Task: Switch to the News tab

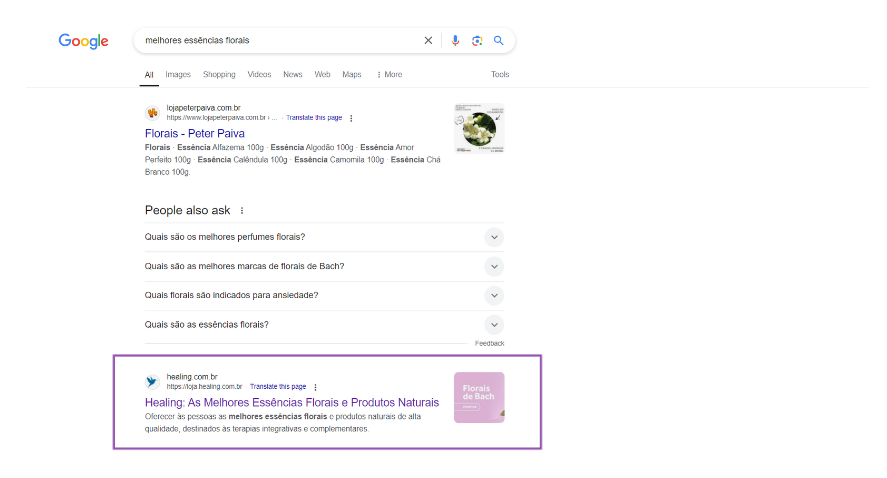Action: tap(292, 74)
